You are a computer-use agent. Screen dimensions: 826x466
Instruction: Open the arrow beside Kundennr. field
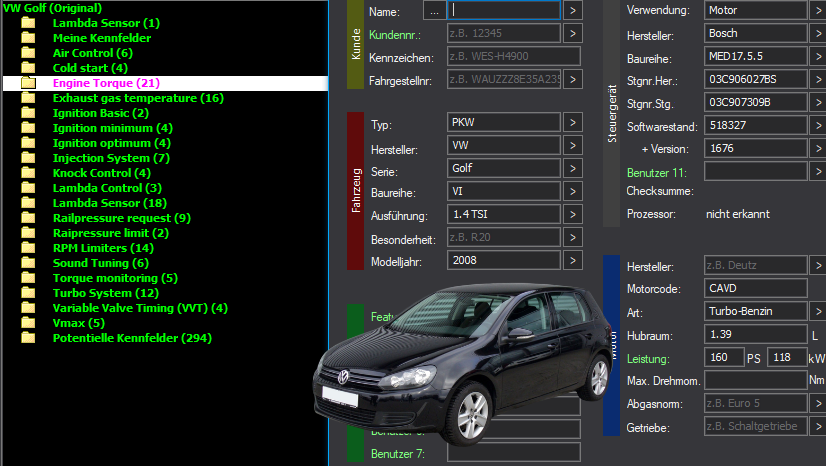[573, 33]
